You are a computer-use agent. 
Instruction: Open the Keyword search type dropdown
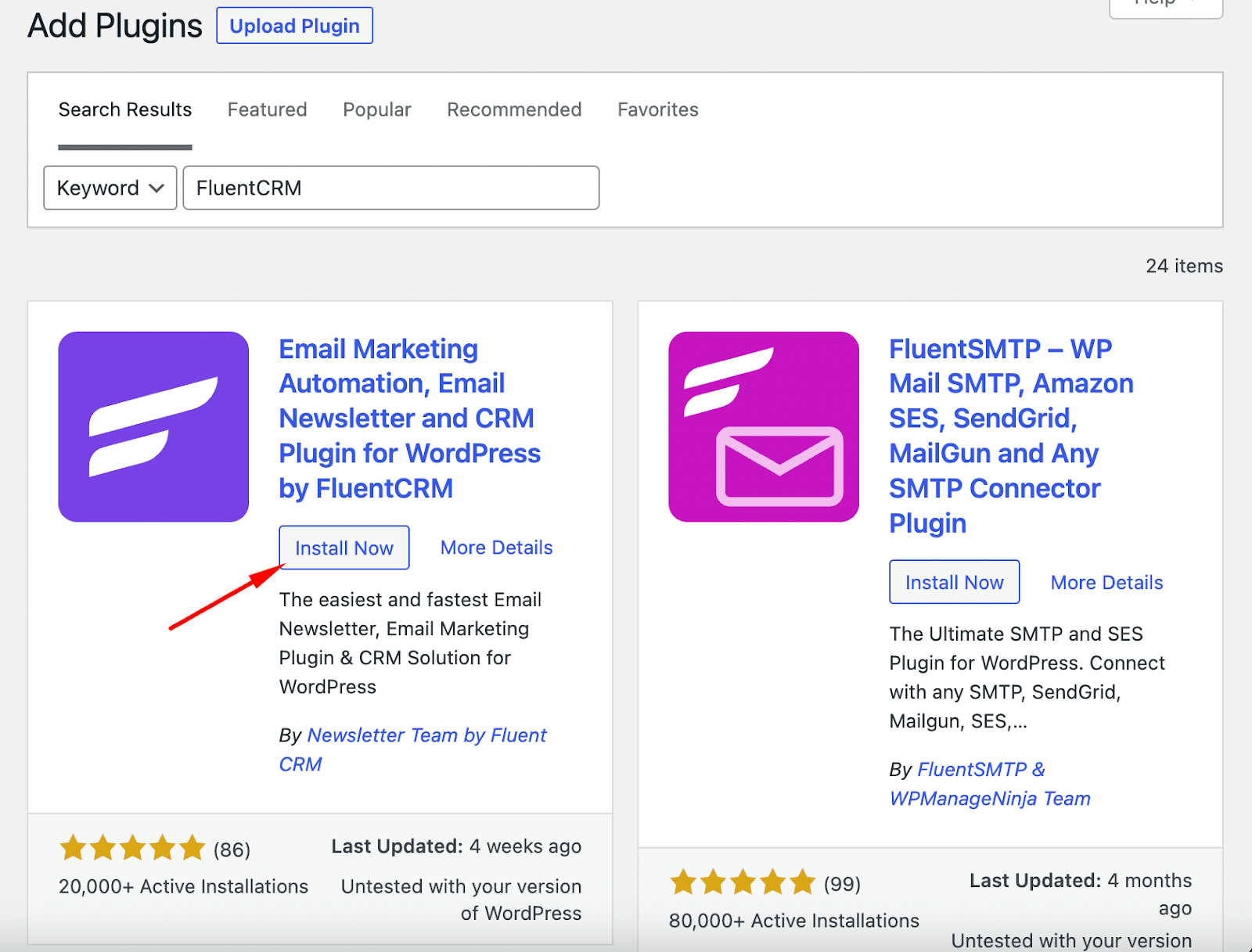[110, 188]
